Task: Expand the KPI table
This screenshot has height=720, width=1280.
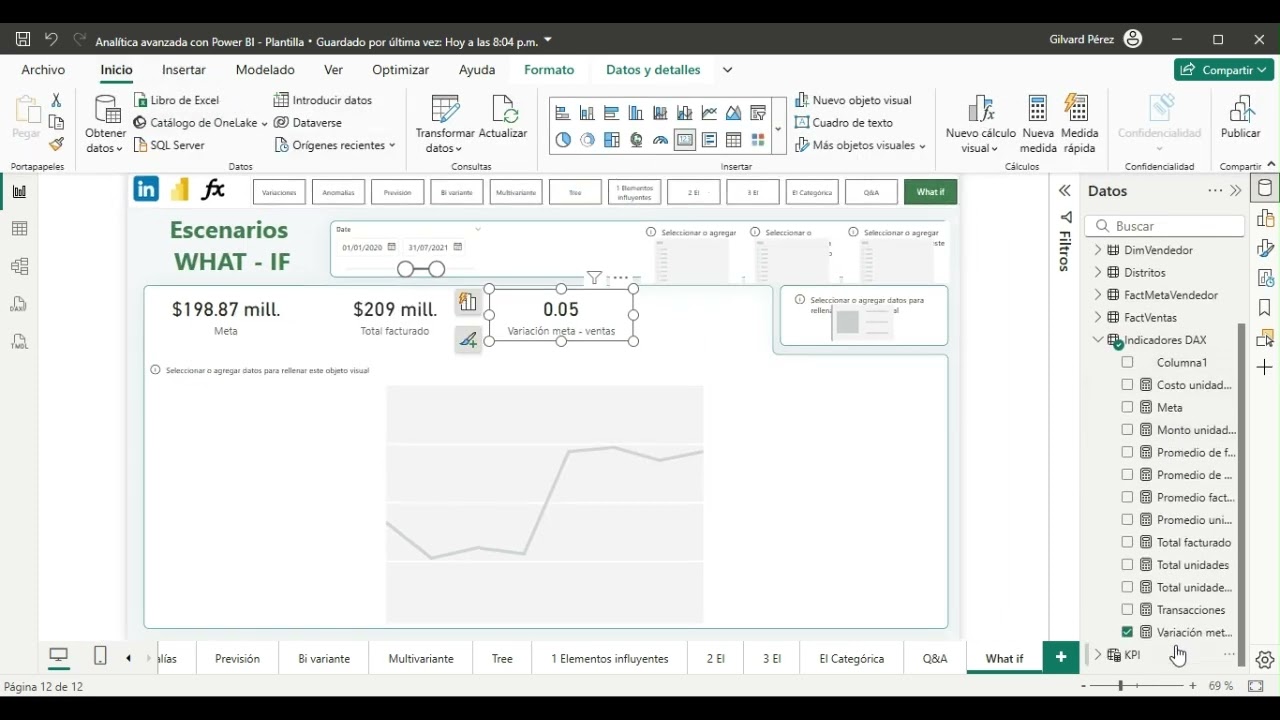Action: (1098, 655)
